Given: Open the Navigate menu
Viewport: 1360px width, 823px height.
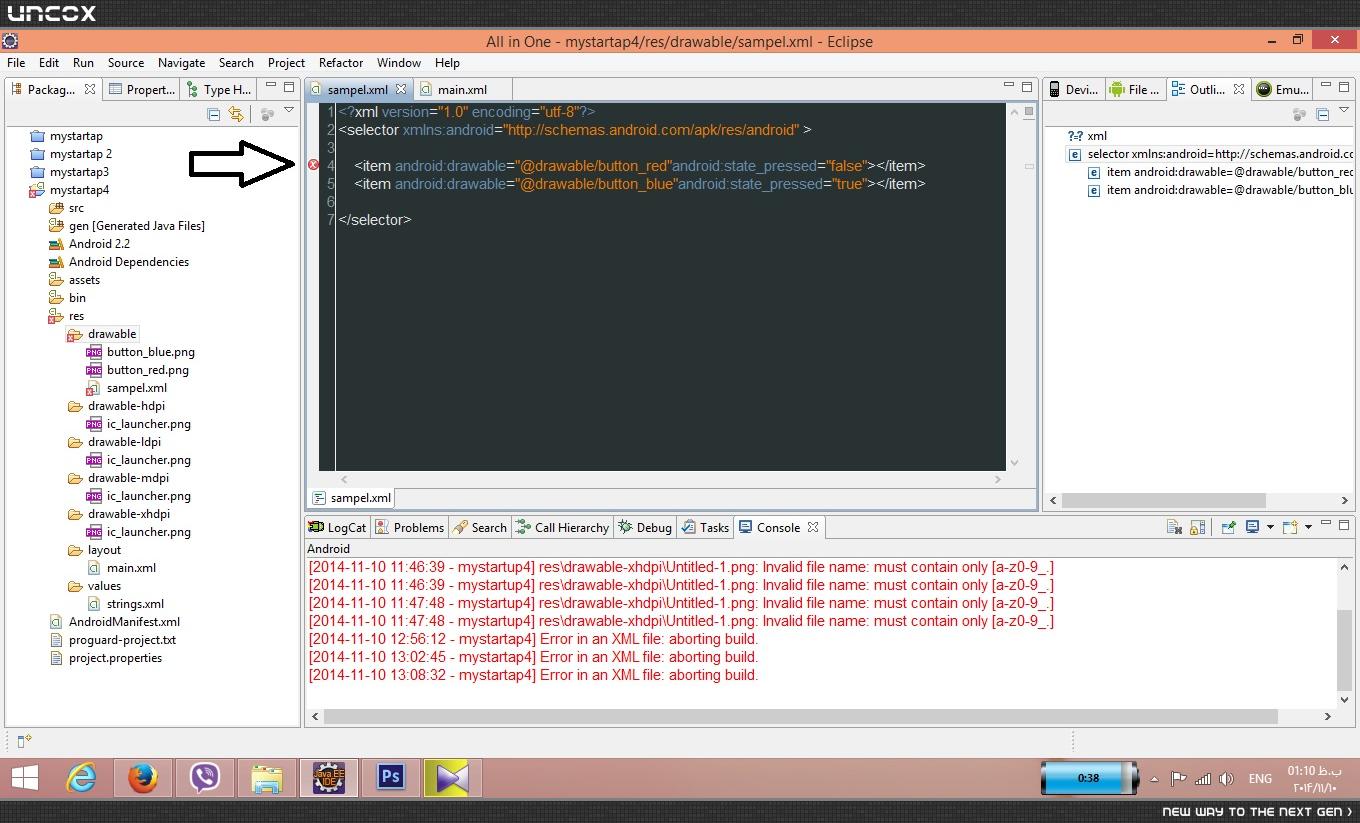Looking at the screenshot, I should pos(181,63).
